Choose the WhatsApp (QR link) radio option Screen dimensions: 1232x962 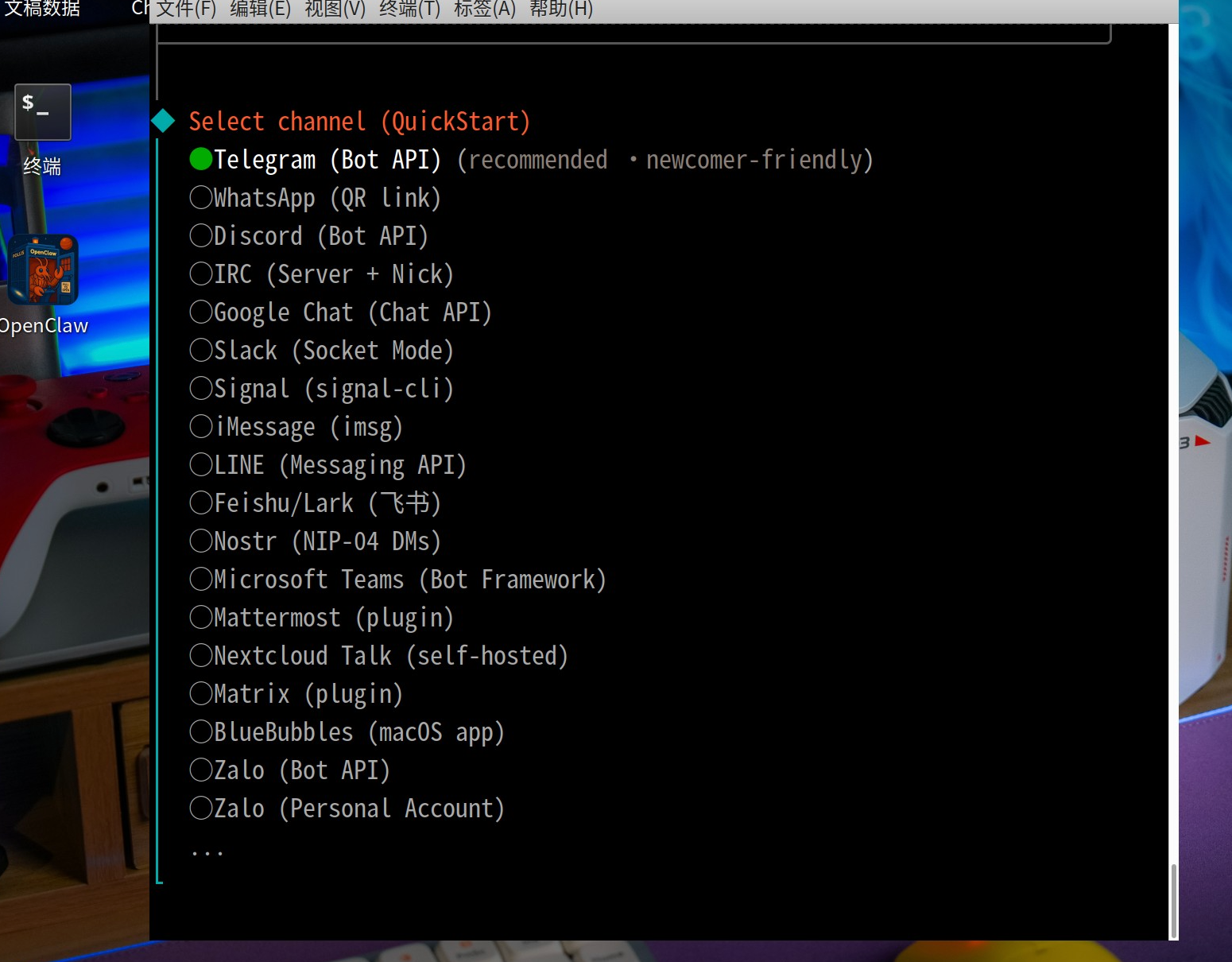tap(201, 197)
